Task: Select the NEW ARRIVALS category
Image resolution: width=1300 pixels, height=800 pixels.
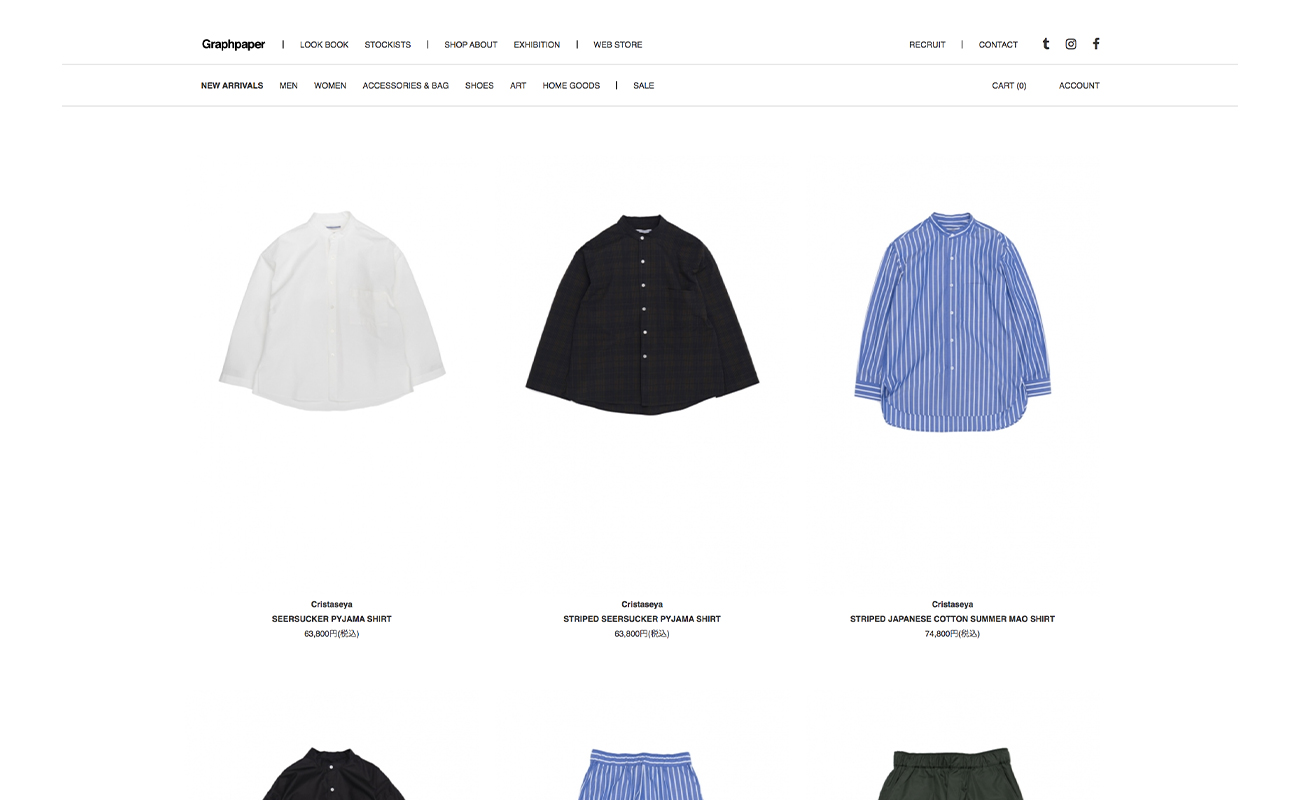Action: pyautogui.click(x=232, y=86)
